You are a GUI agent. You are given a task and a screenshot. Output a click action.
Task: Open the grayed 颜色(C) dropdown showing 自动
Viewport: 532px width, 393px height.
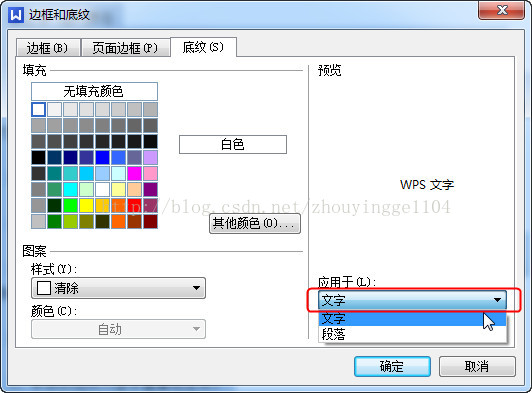(x=118, y=329)
